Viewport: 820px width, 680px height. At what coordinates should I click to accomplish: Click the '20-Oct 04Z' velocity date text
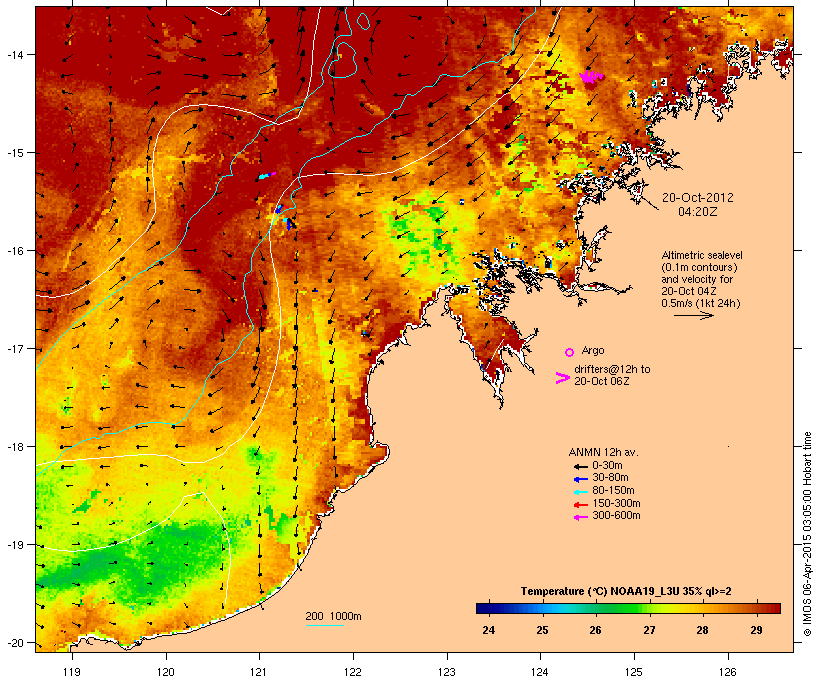(689, 291)
